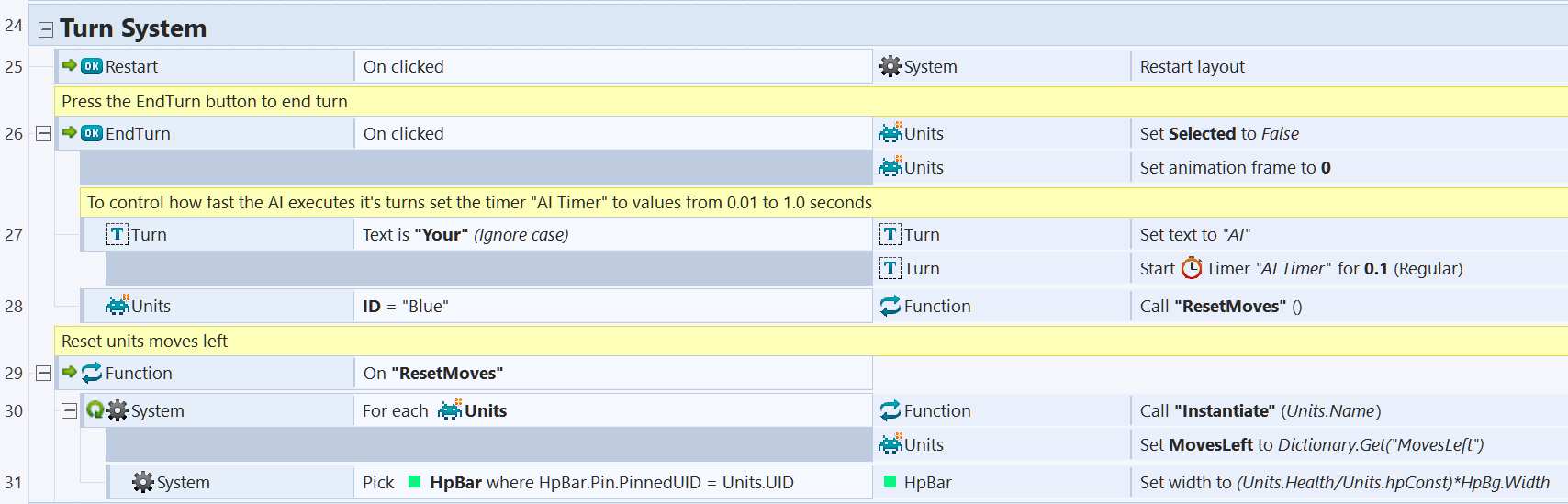The width and height of the screenshot is (1568, 504).
Task: Select the comment about the AI Timer speed
Action: tap(479, 202)
